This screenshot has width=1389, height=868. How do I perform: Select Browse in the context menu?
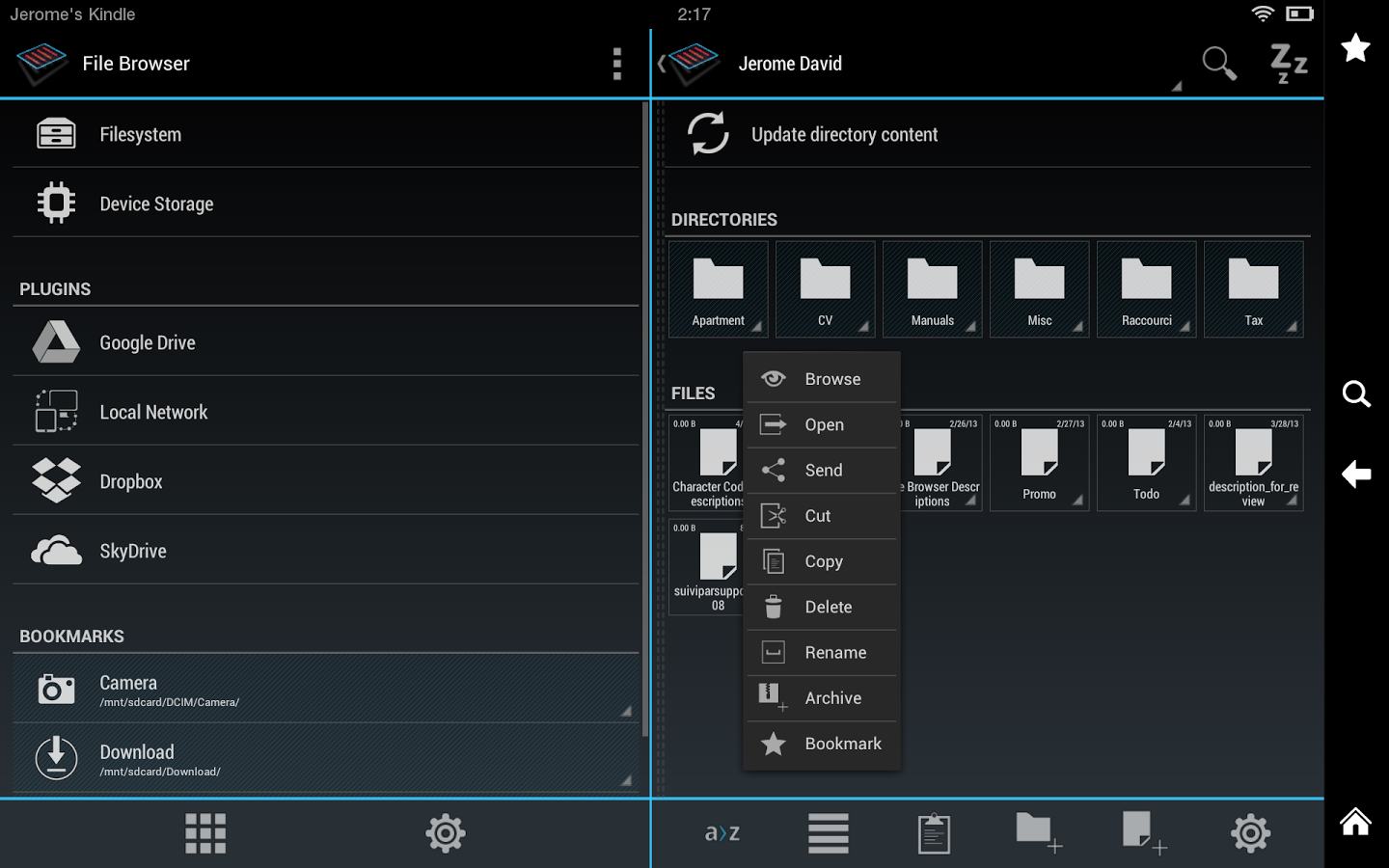click(822, 379)
